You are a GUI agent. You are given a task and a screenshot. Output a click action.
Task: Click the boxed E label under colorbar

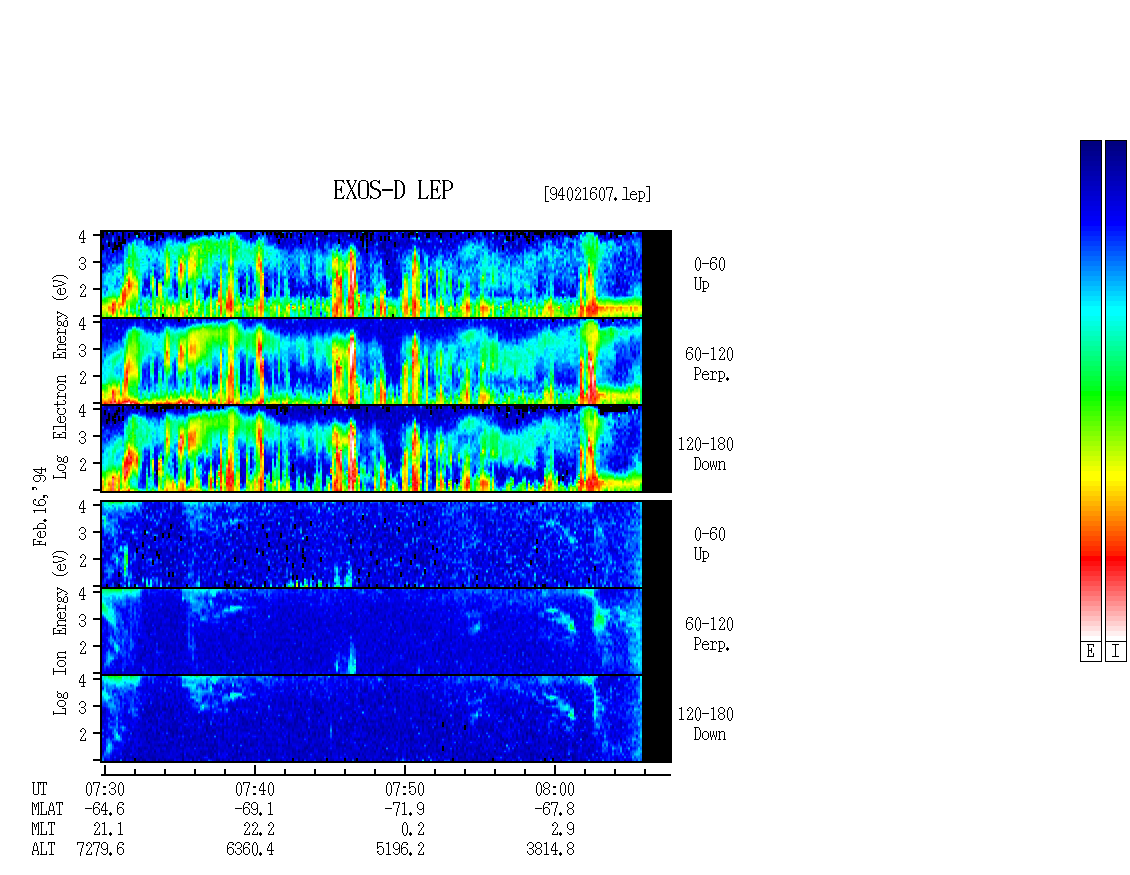(1090, 652)
